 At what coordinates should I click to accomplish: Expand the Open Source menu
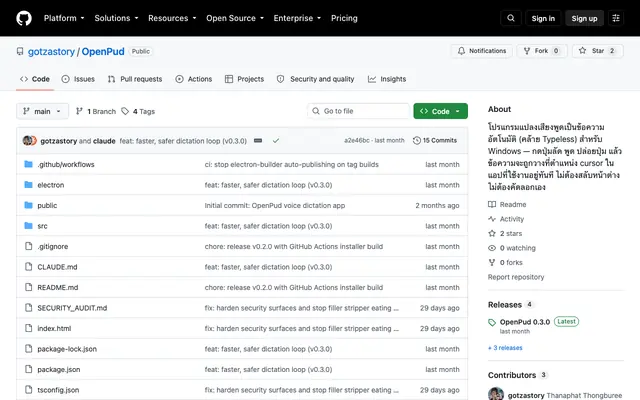coord(235,18)
